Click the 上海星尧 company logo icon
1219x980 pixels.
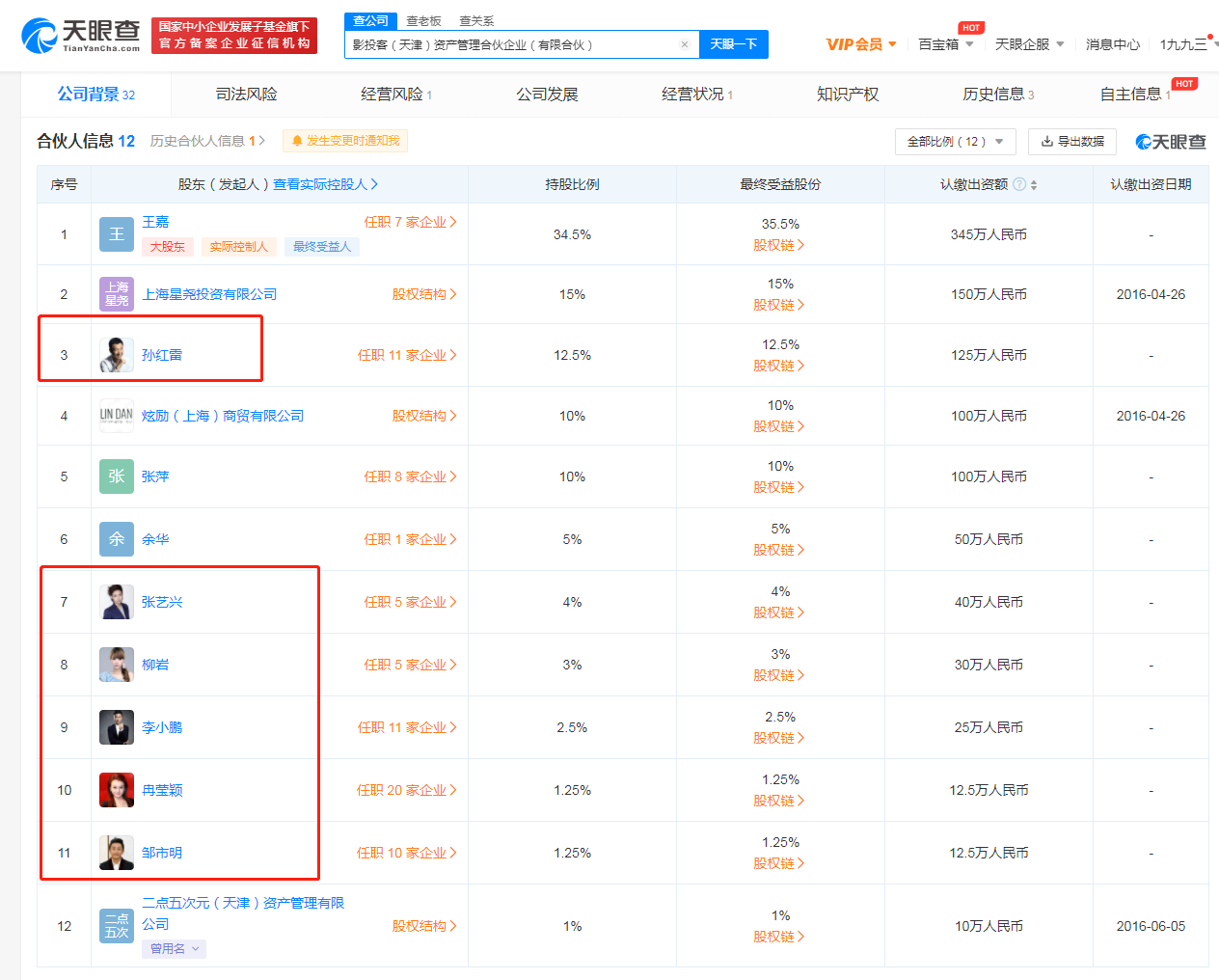coord(117,294)
